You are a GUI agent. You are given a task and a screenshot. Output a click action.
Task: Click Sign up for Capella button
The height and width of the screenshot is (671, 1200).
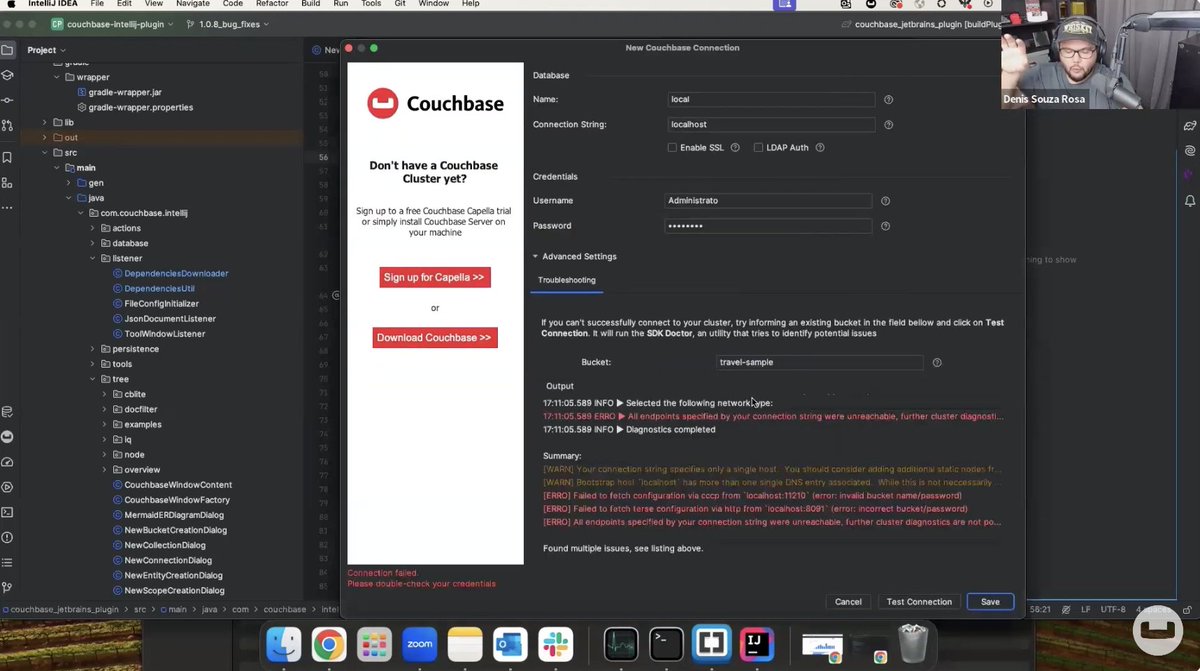coord(435,277)
